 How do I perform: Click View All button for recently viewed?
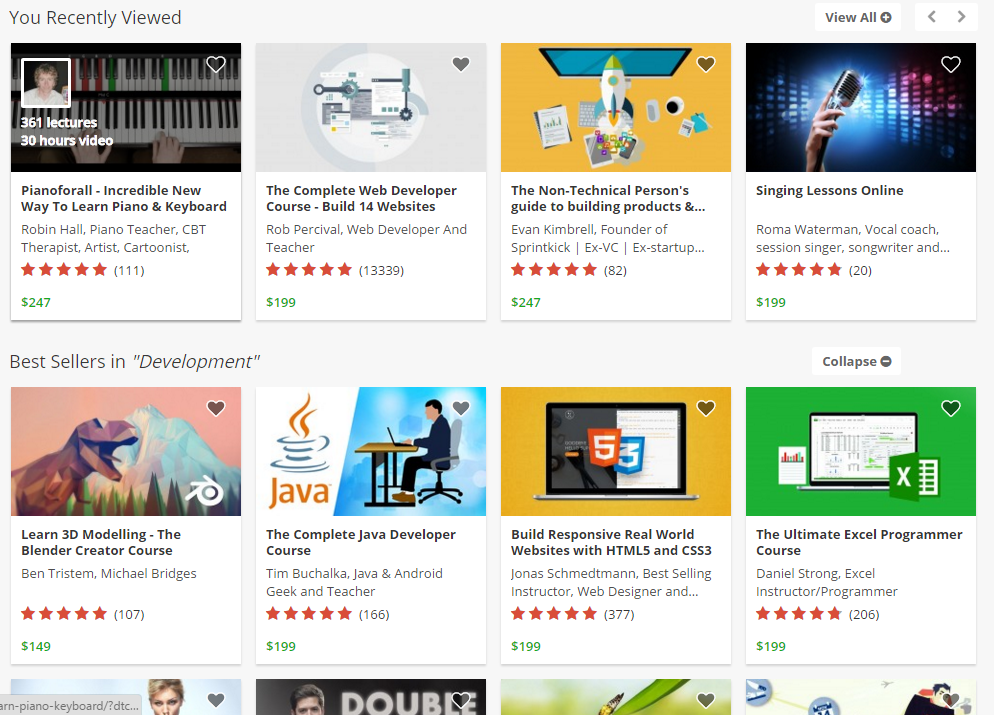857,17
